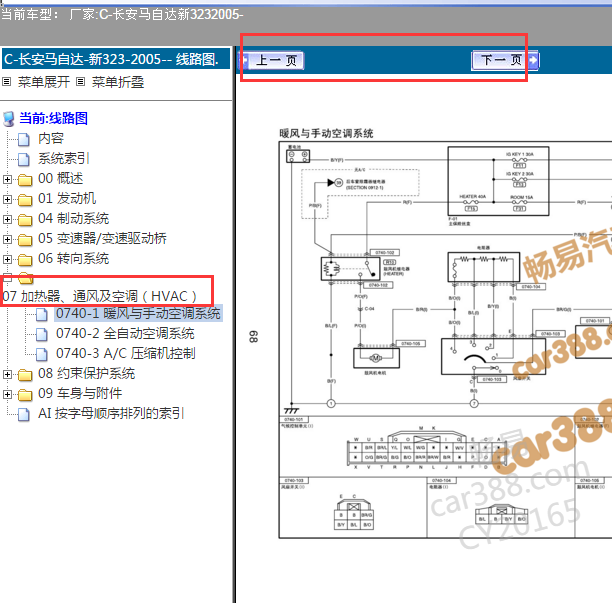Click the wiring diagram image
Screen dimensions: 612x603
[x=445, y=340]
